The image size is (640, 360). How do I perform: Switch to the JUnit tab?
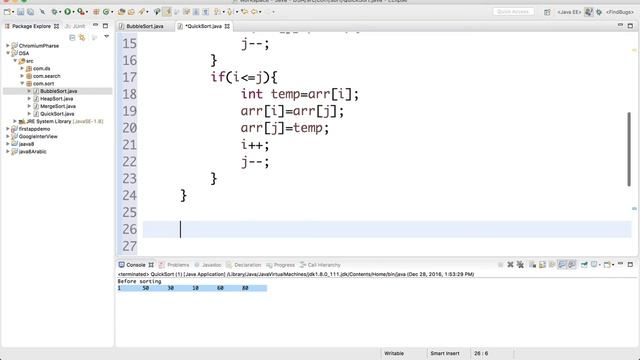(75, 26)
